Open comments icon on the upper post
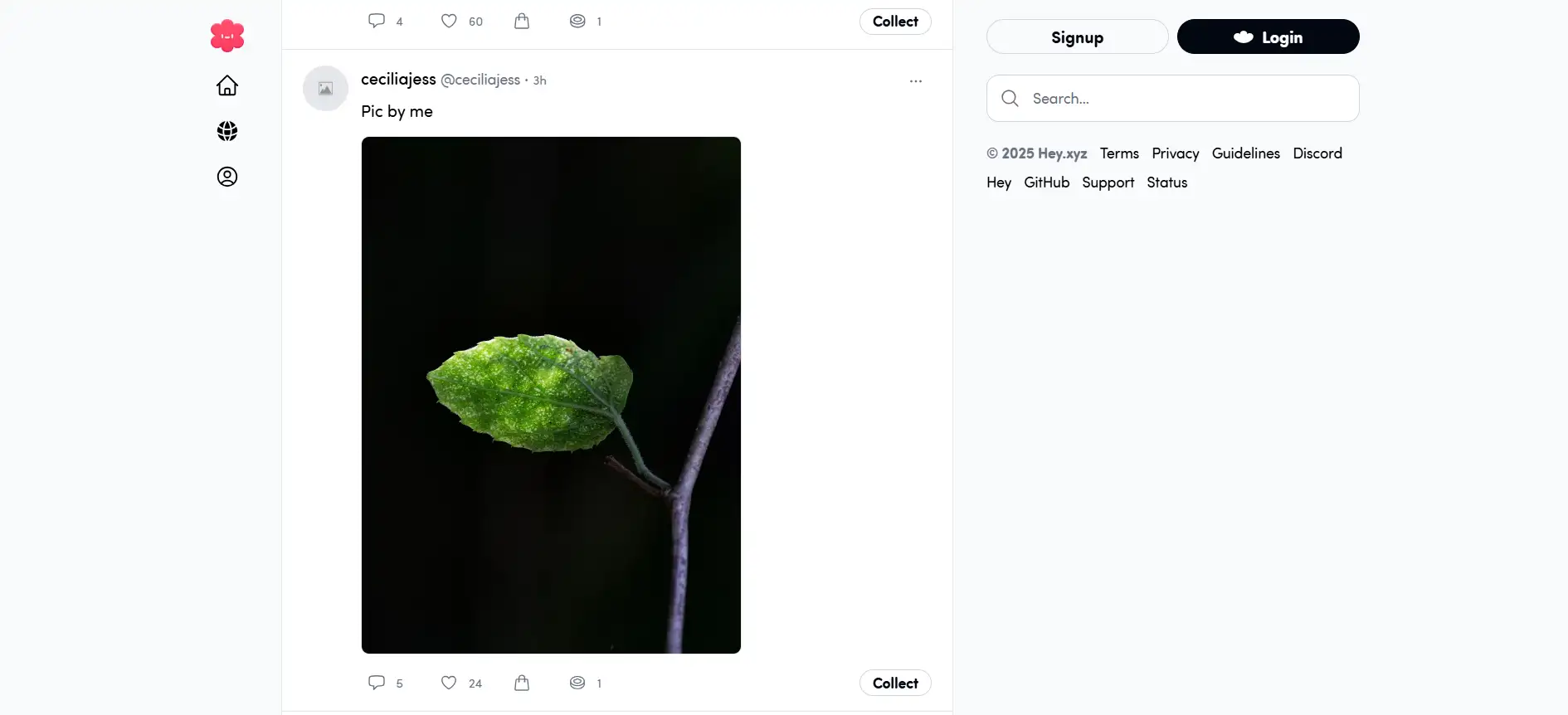1568x715 pixels. (x=377, y=22)
